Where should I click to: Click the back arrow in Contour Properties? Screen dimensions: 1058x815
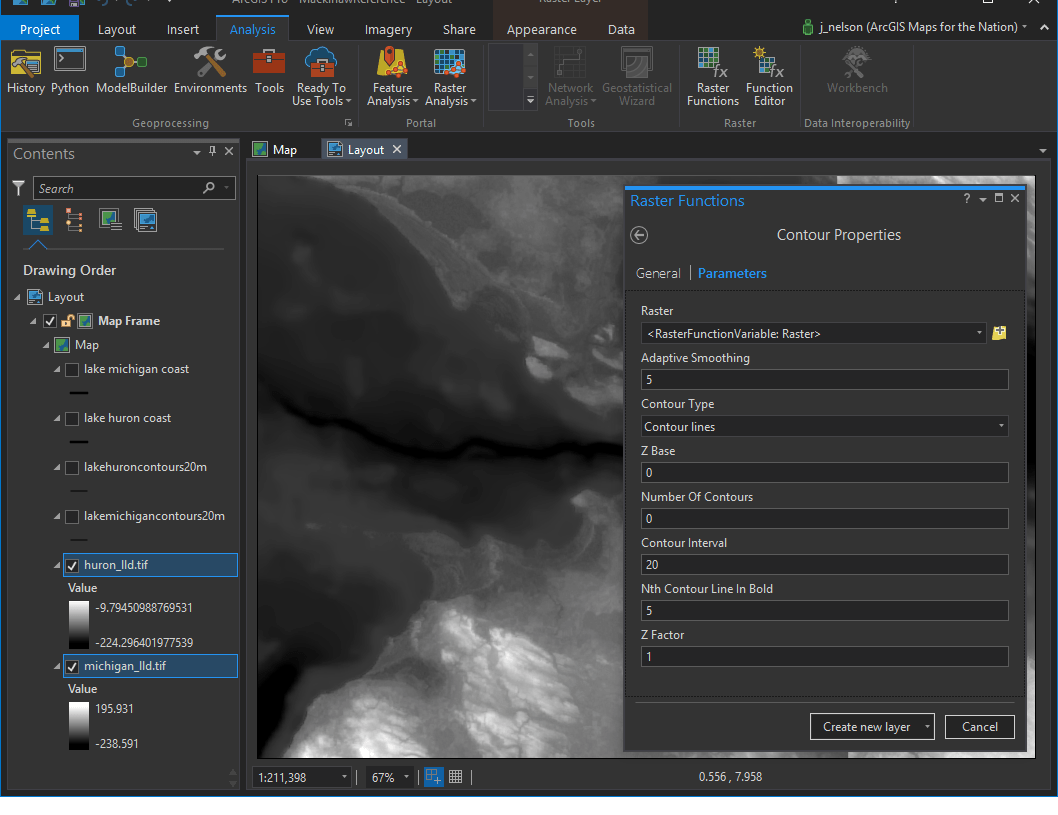[640, 235]
